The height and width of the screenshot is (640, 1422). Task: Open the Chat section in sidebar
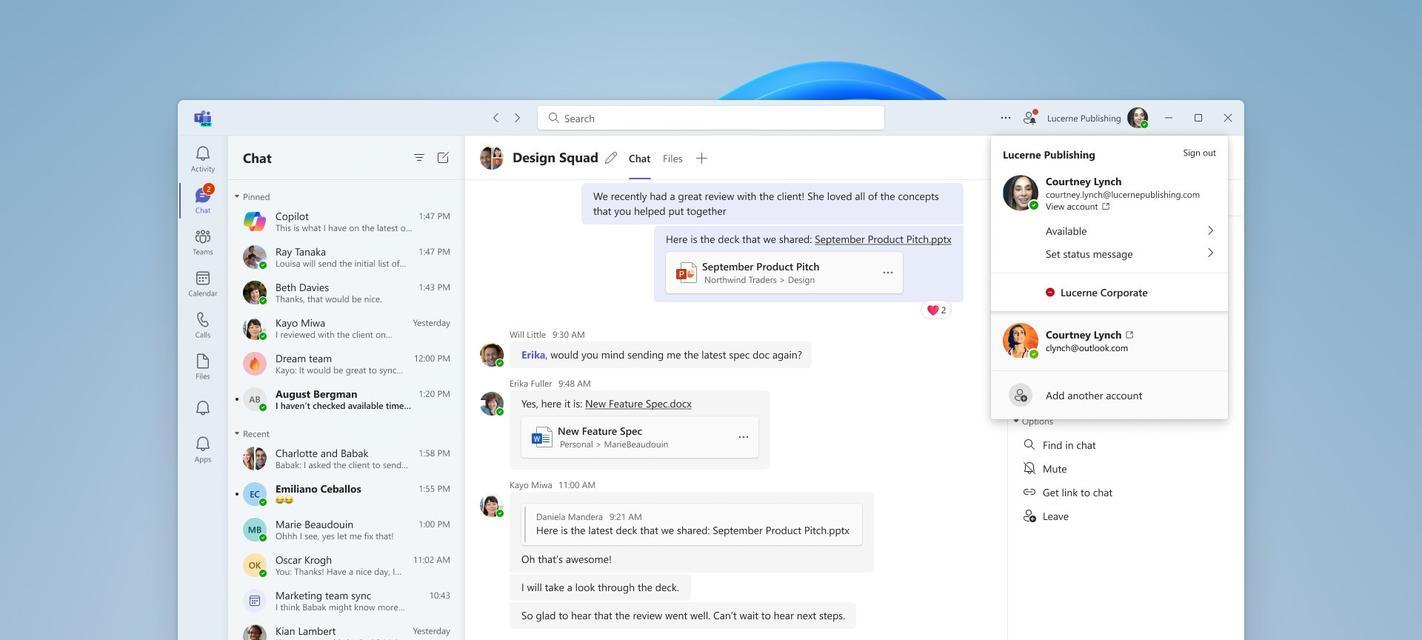pos(203,200)
